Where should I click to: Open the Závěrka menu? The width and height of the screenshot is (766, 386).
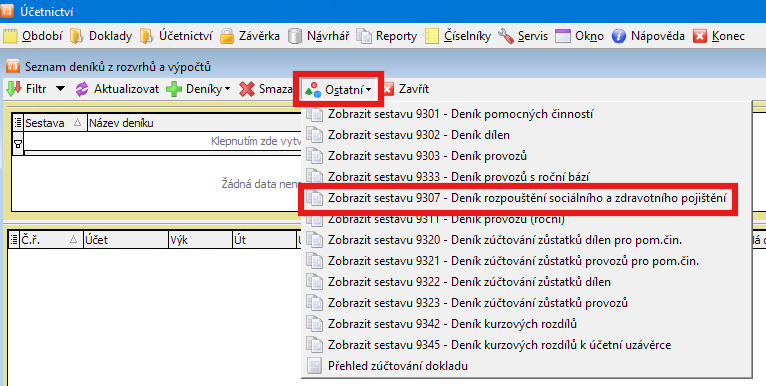(250, 36)
